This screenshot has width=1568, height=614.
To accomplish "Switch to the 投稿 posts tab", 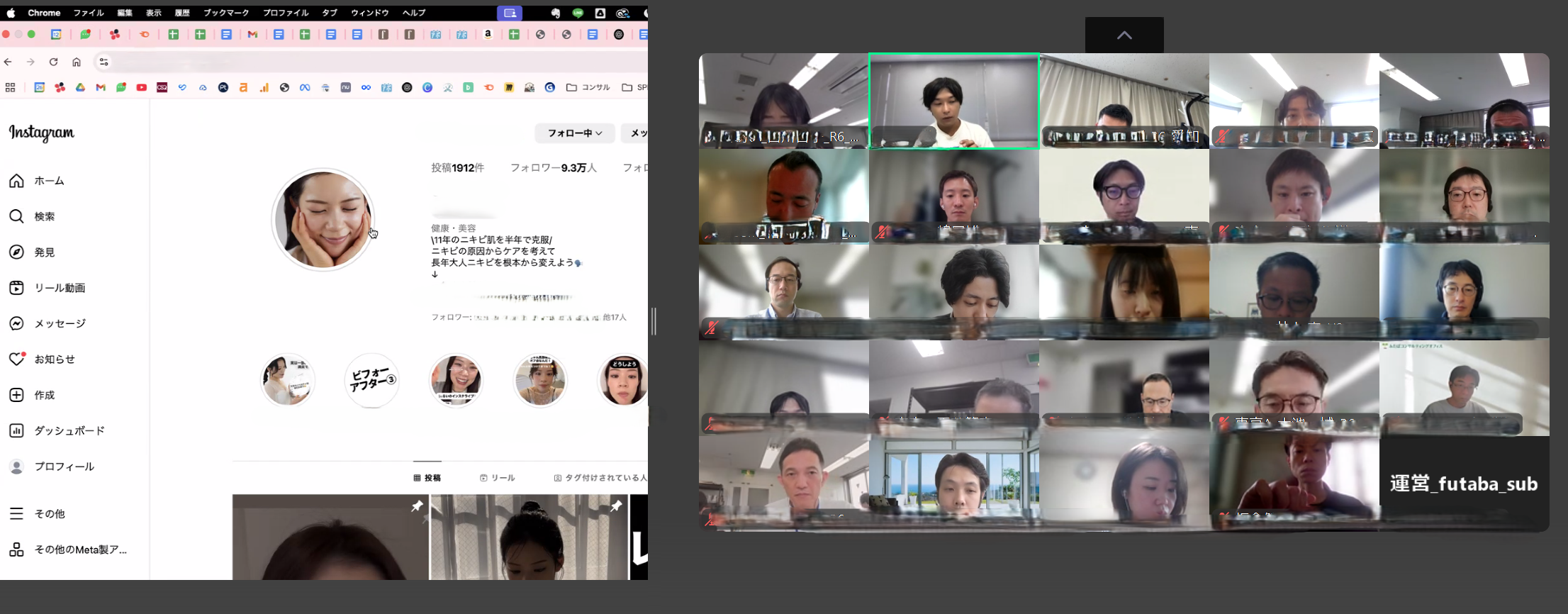I will pyautogui.click(x=427, y=478).
